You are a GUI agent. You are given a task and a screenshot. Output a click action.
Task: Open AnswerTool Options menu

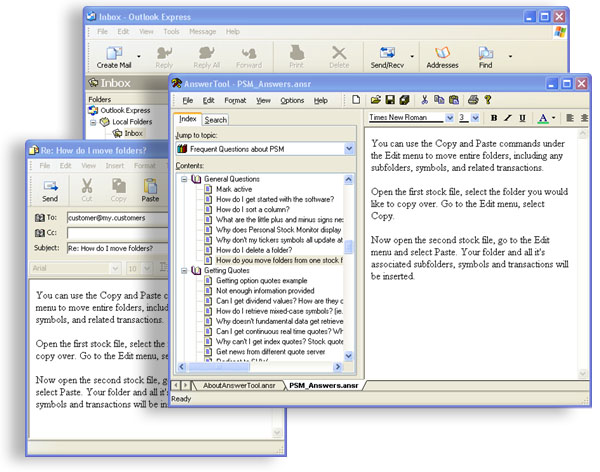292,100
